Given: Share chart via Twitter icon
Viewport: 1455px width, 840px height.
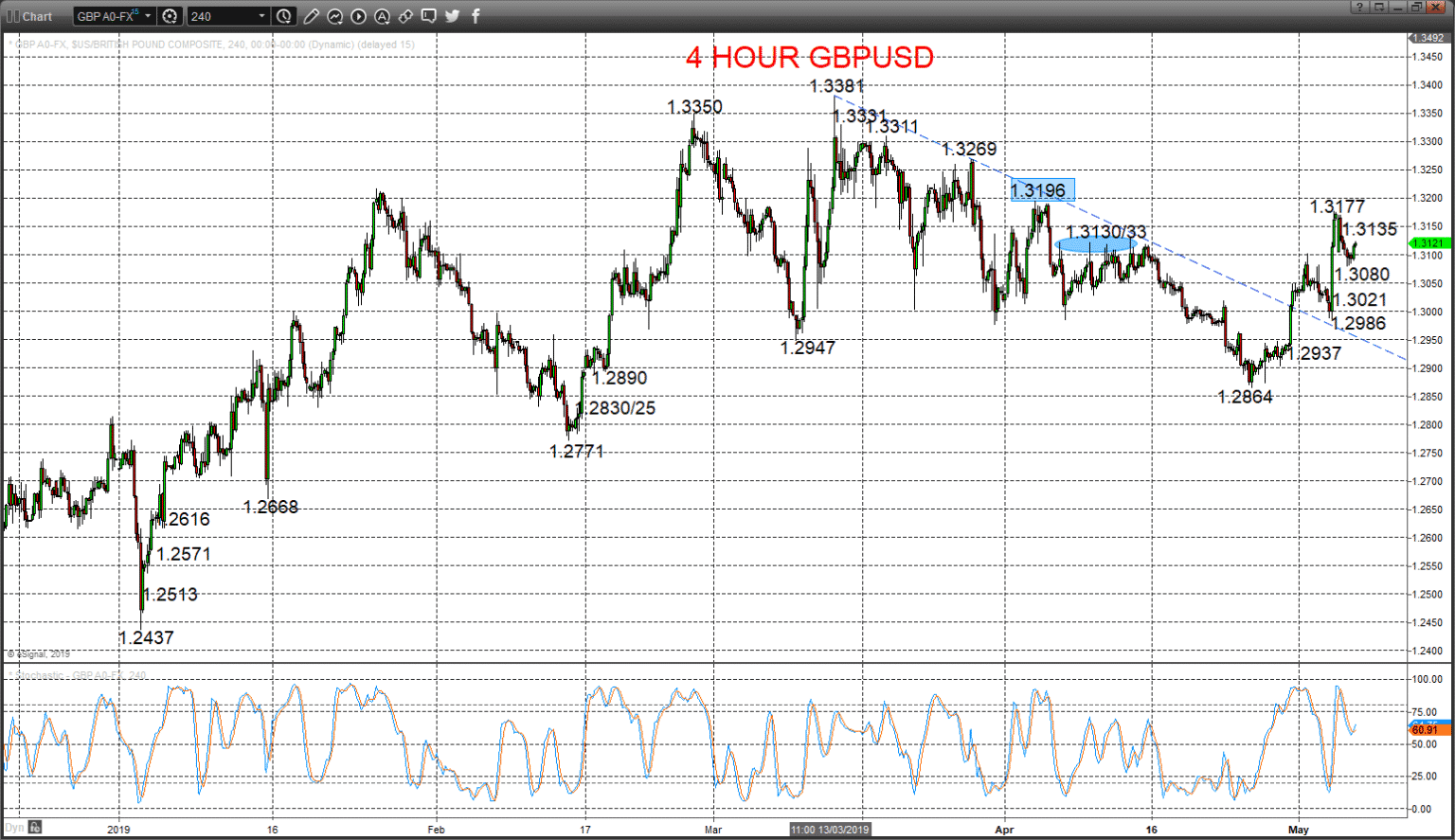Looking at the screenshot, I should 452,16.
